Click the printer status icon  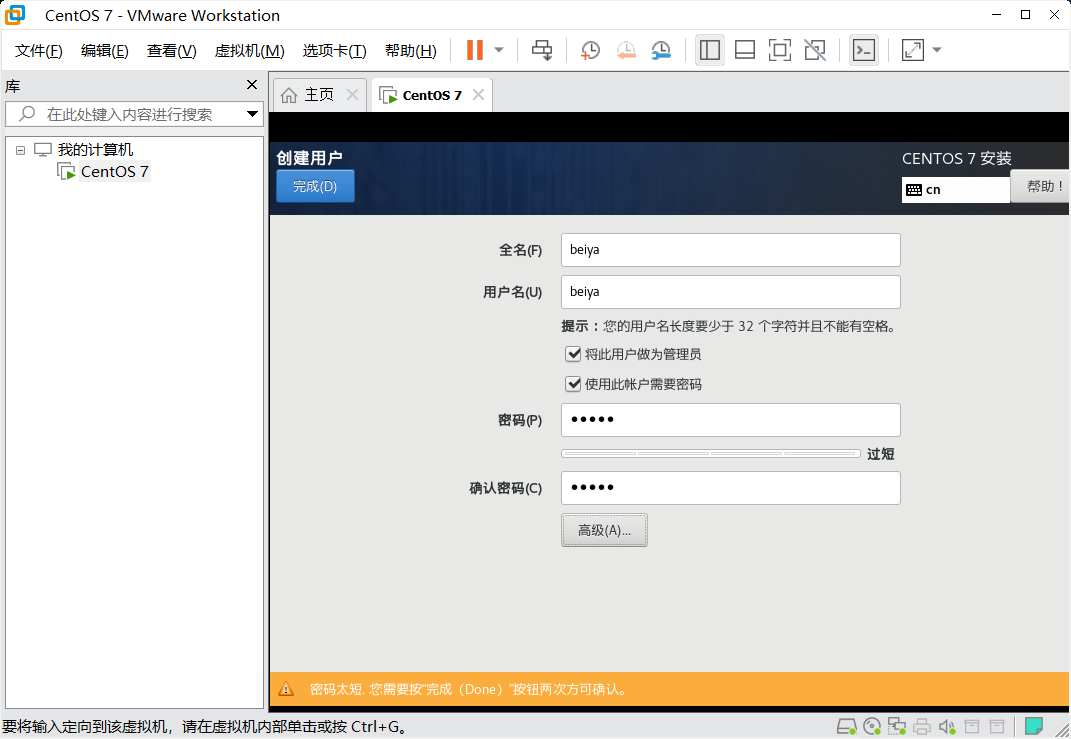click(x=922, y=726)
